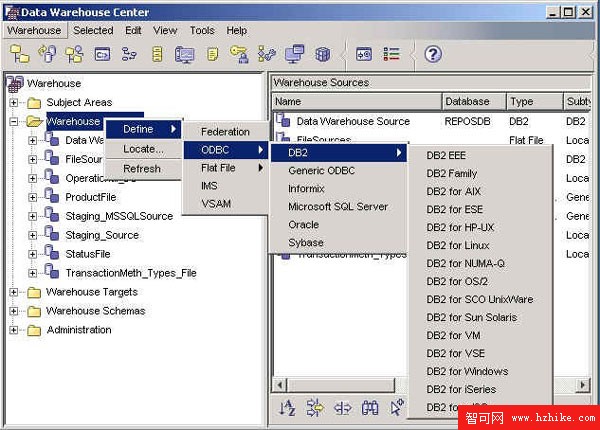This screenshot has width=600, height=430.
Task: Expand the Staging_MSSQLSource tree node
Action: [x=33, y=217]
